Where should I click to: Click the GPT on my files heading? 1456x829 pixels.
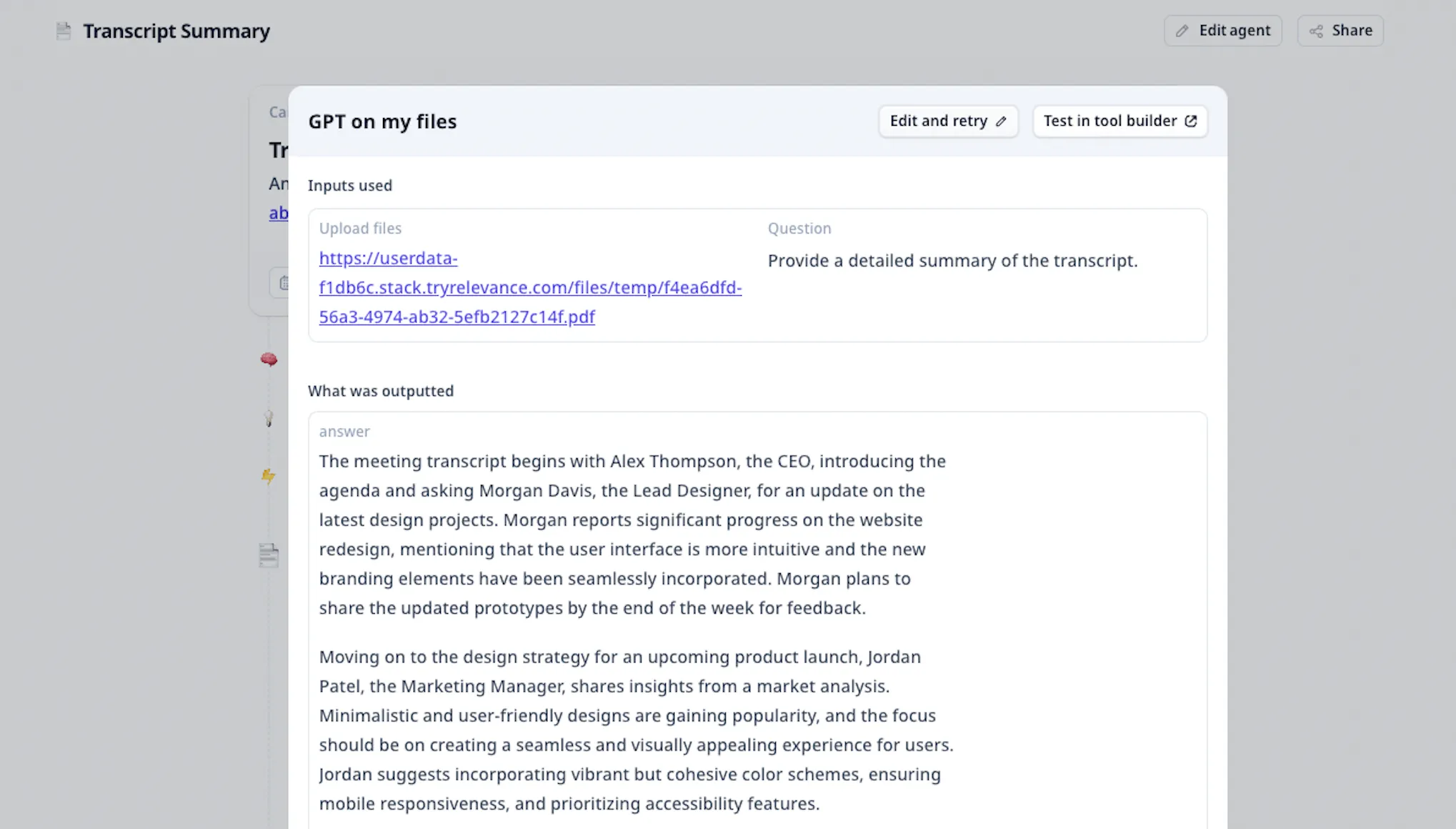click(x=382, y=121)
